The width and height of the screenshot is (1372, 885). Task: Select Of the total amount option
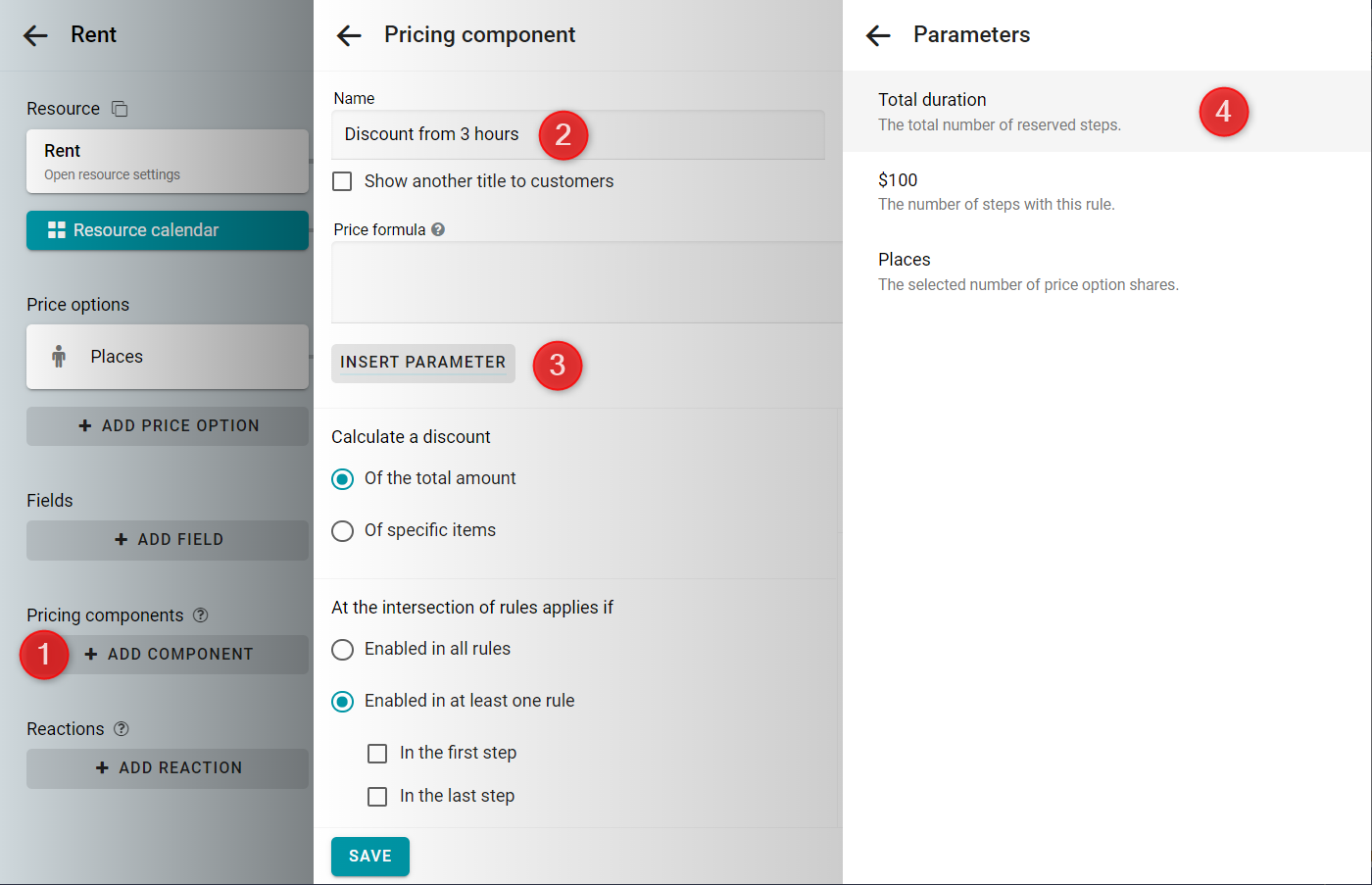[342, 478]
